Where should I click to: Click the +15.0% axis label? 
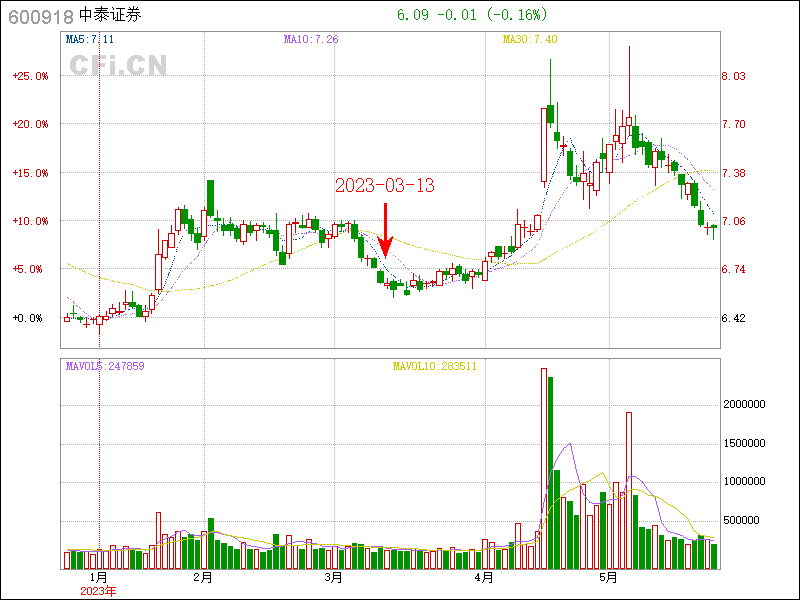click(x=31, y=173)
